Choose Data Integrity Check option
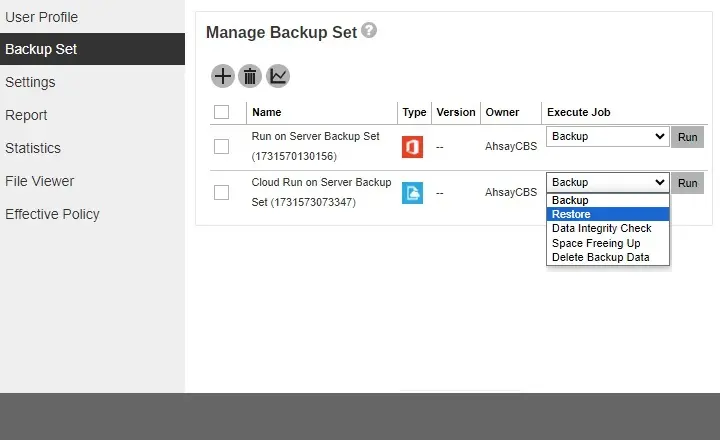The width and height of the screenshot is (720, 440). point(601,228)
